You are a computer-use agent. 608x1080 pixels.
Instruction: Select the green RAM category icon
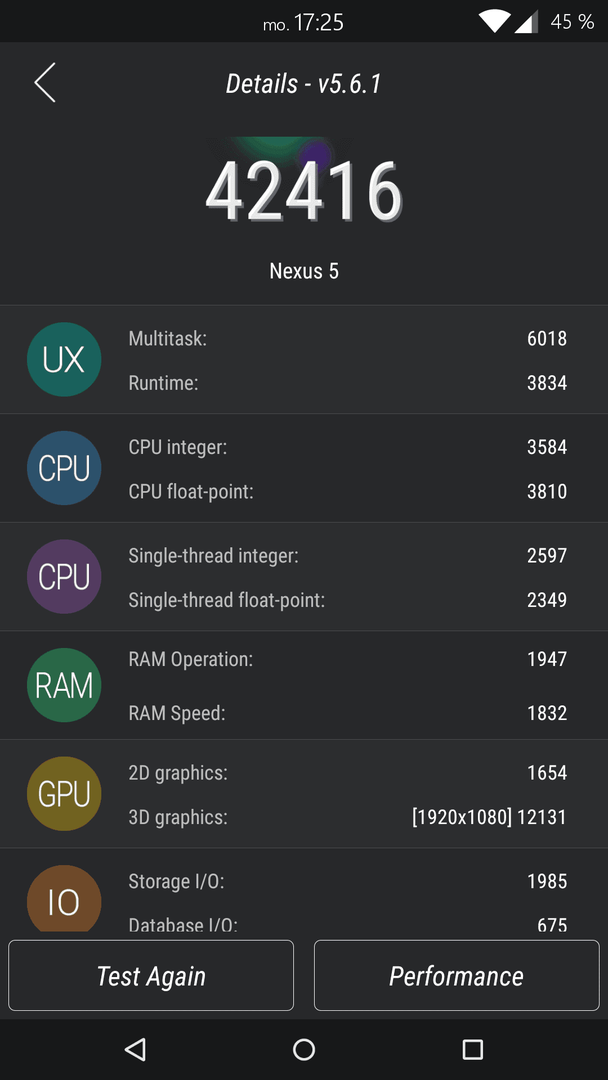64,685
